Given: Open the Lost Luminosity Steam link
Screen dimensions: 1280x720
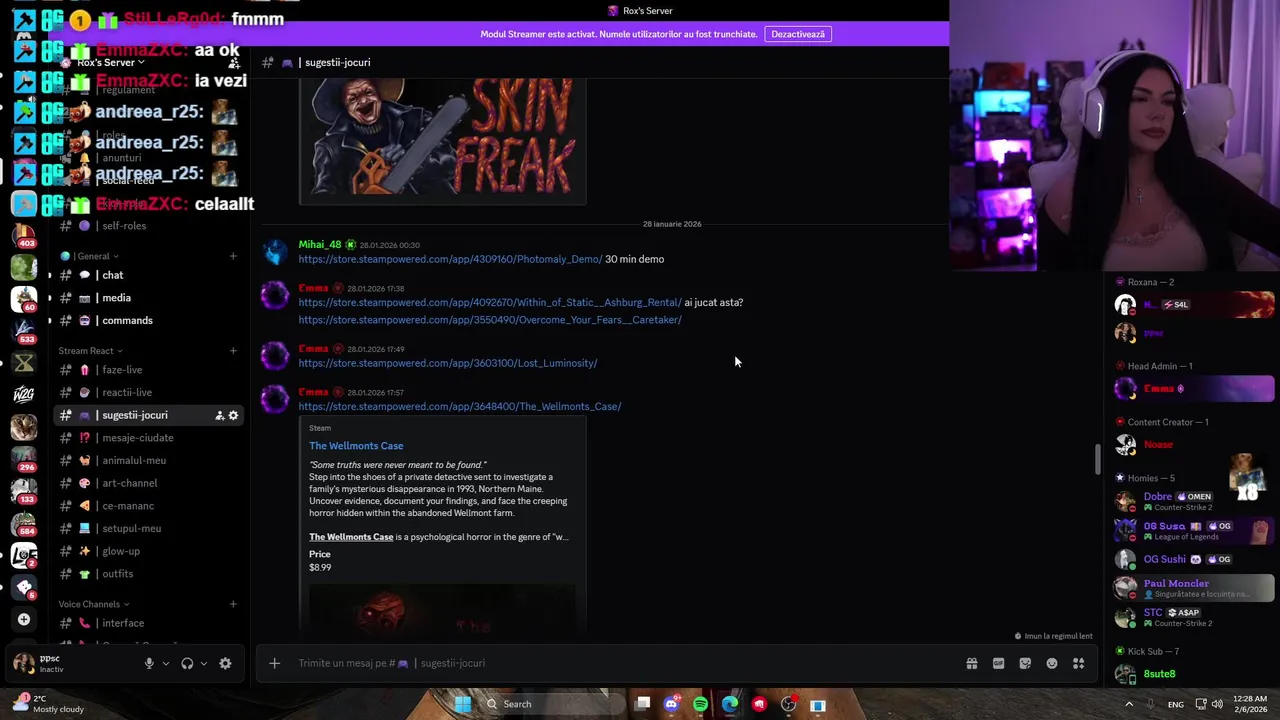Looking at the screenshot, I should coord(448,363).
